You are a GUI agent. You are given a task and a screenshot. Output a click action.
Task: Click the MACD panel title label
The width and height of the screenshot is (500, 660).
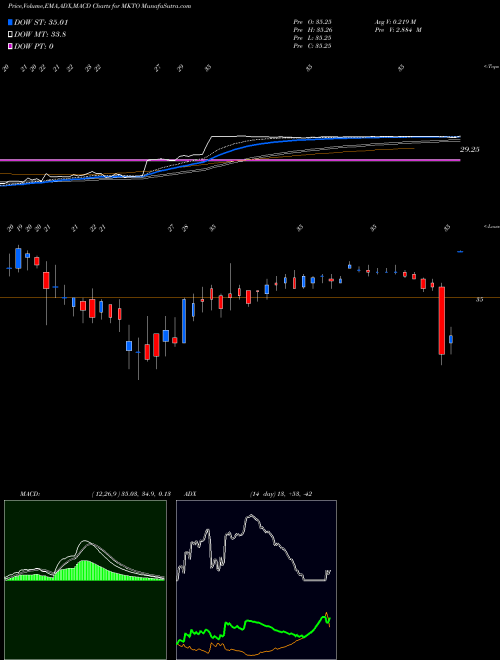(x=30, y=494)
